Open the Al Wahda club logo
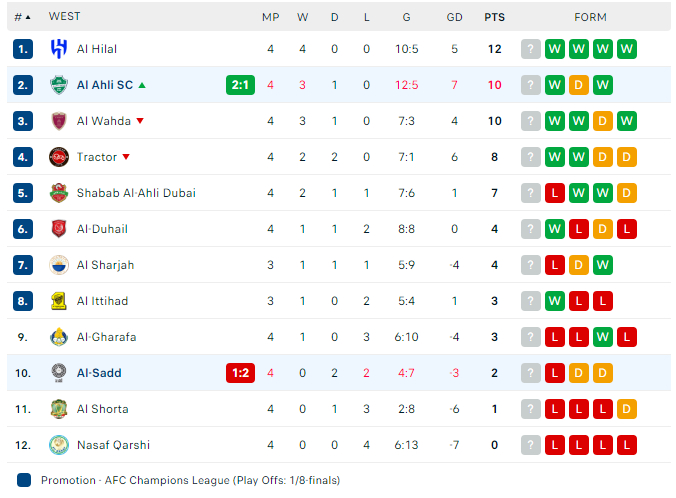Image resolution: width=676 pixels, height=498 pixels. point(59,121)
